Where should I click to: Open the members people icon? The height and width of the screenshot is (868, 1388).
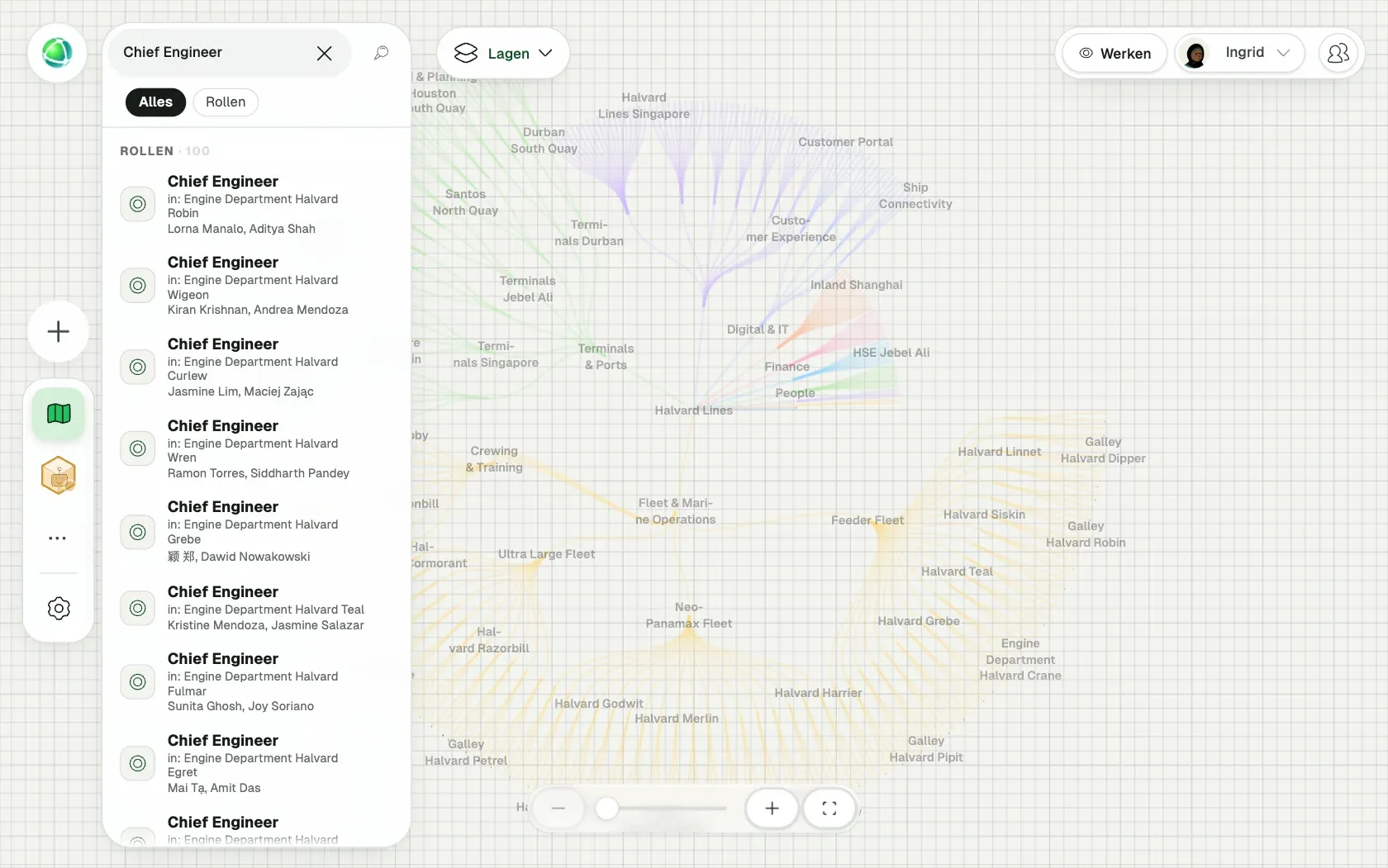pyautogui.click(x=1338, y=53)
